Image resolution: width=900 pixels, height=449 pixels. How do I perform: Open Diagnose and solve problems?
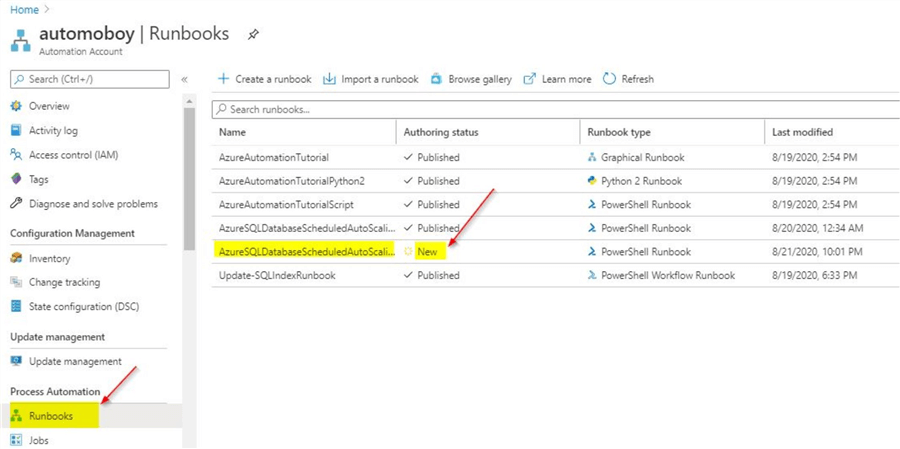(93, 204)
